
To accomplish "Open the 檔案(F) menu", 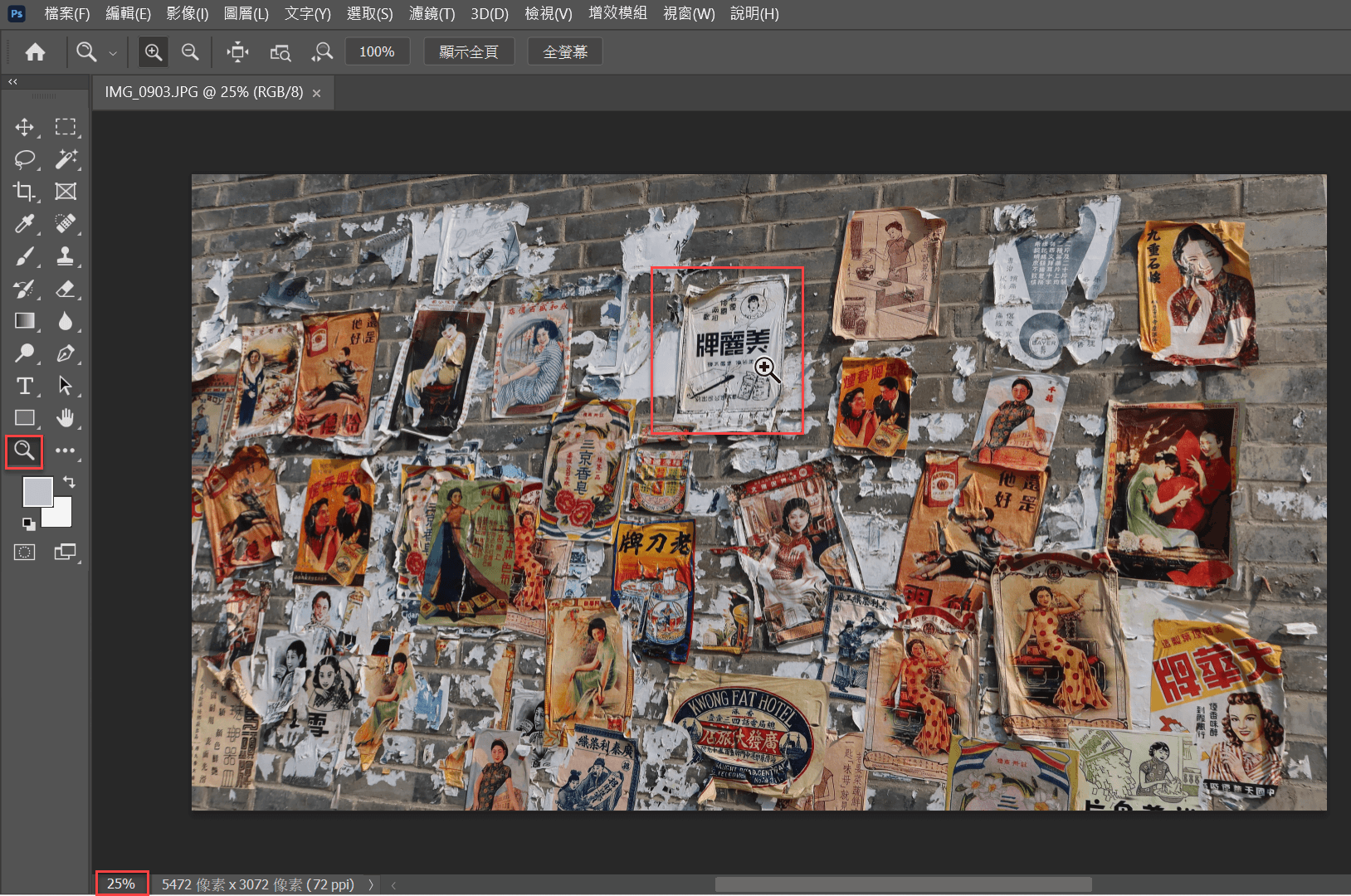I will pyautogui.click(x=67, y=13).
